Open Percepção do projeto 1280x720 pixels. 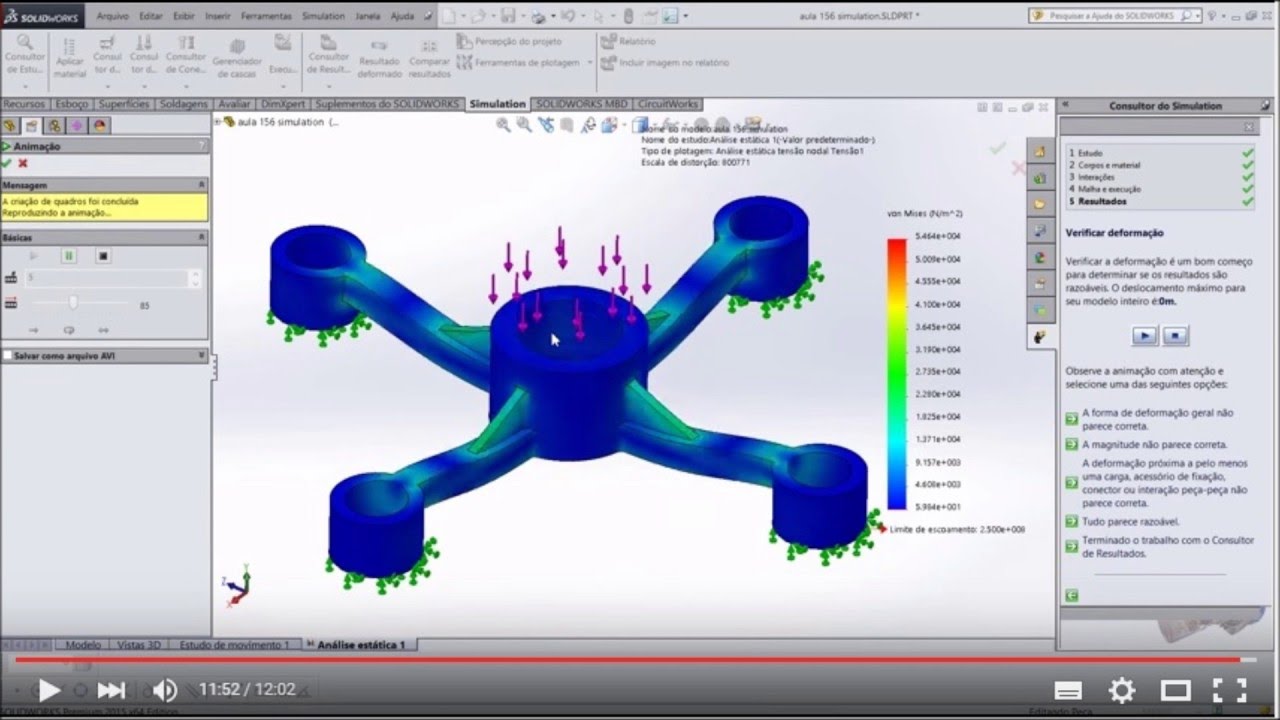pyautogui.click(x=510, y=41)
